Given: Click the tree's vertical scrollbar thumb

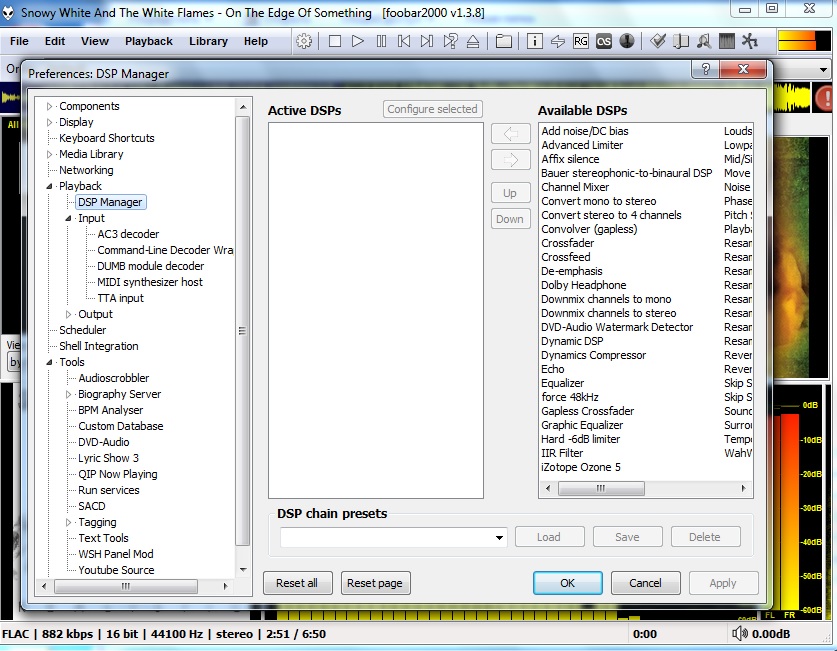Looking at the screenshot, I should [x=242, y=331].
